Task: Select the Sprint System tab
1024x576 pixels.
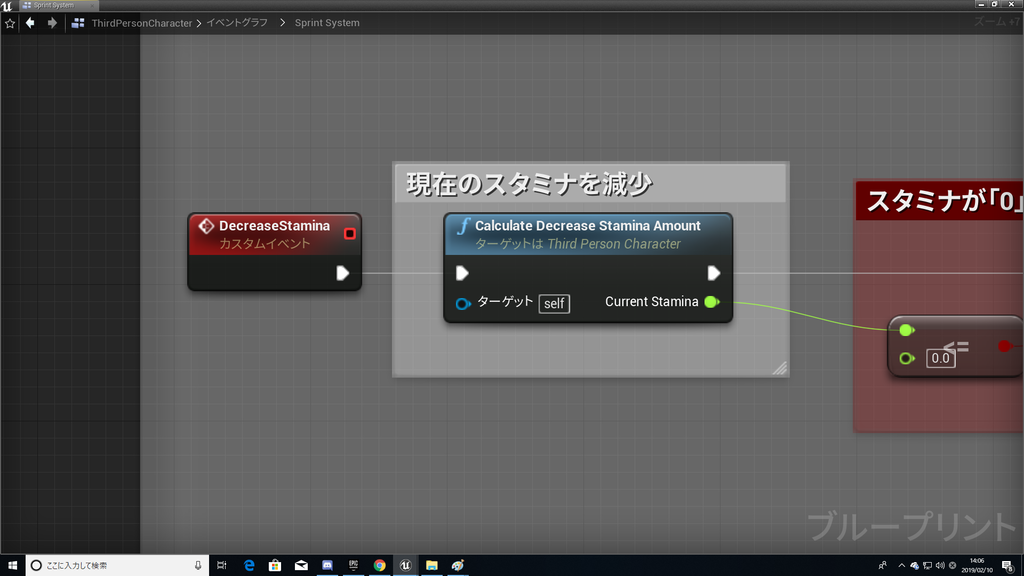Action: [55, 4]
